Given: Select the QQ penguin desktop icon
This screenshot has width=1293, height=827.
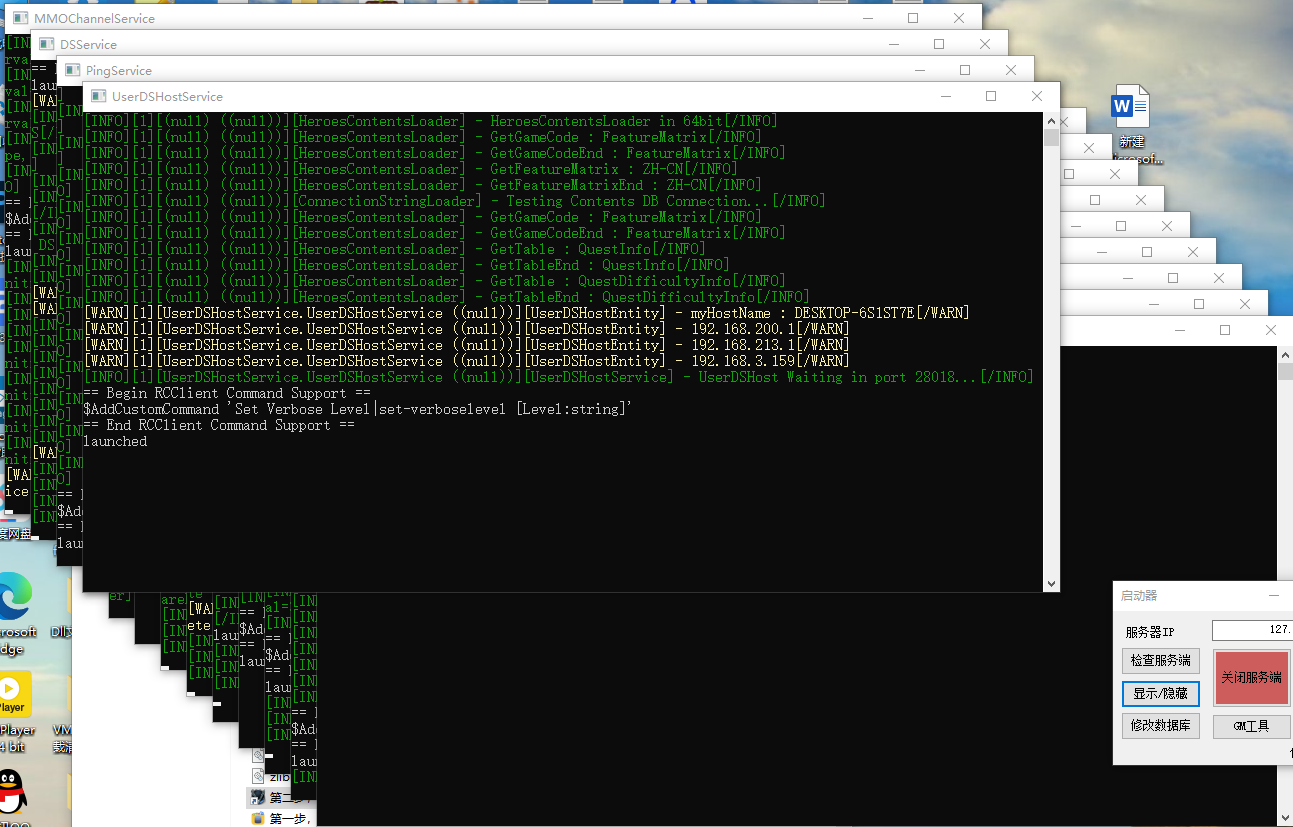Looking at the screenshot, I should point(12,792).
